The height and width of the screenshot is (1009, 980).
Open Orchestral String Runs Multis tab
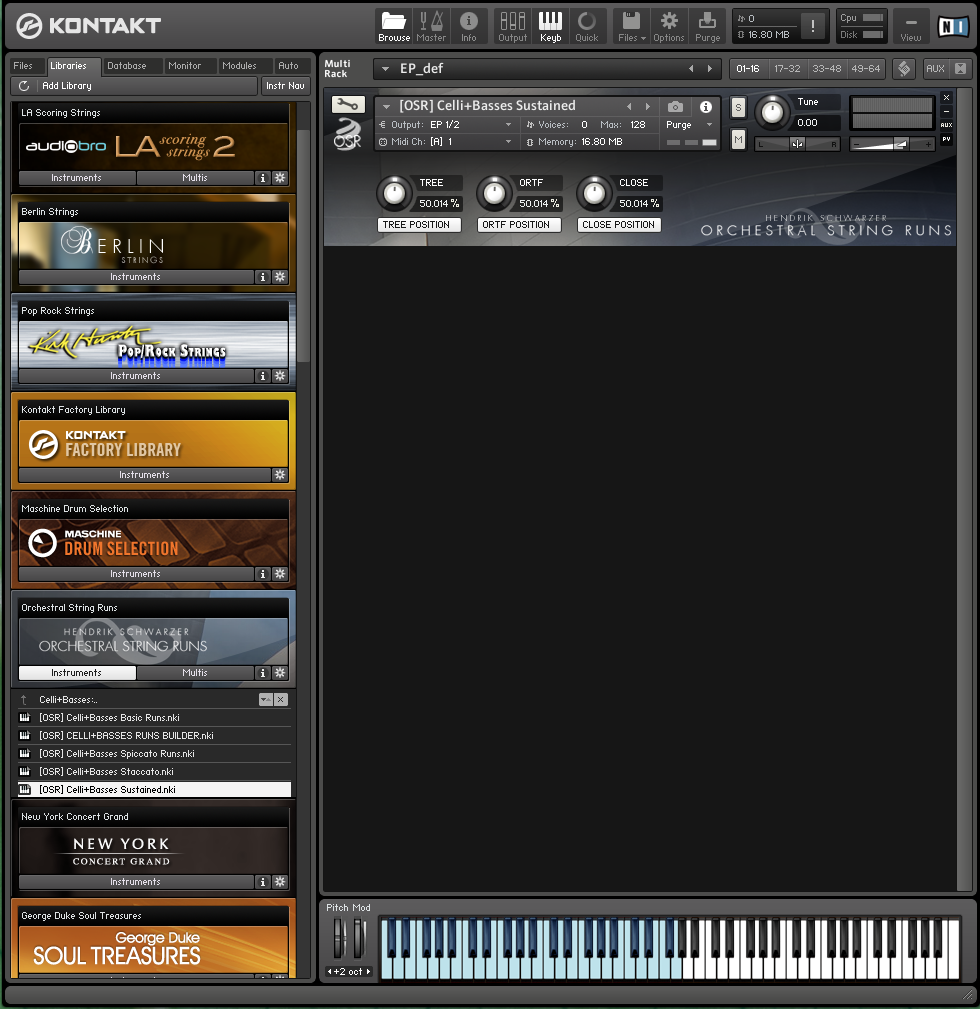click(x=194, y=673)
